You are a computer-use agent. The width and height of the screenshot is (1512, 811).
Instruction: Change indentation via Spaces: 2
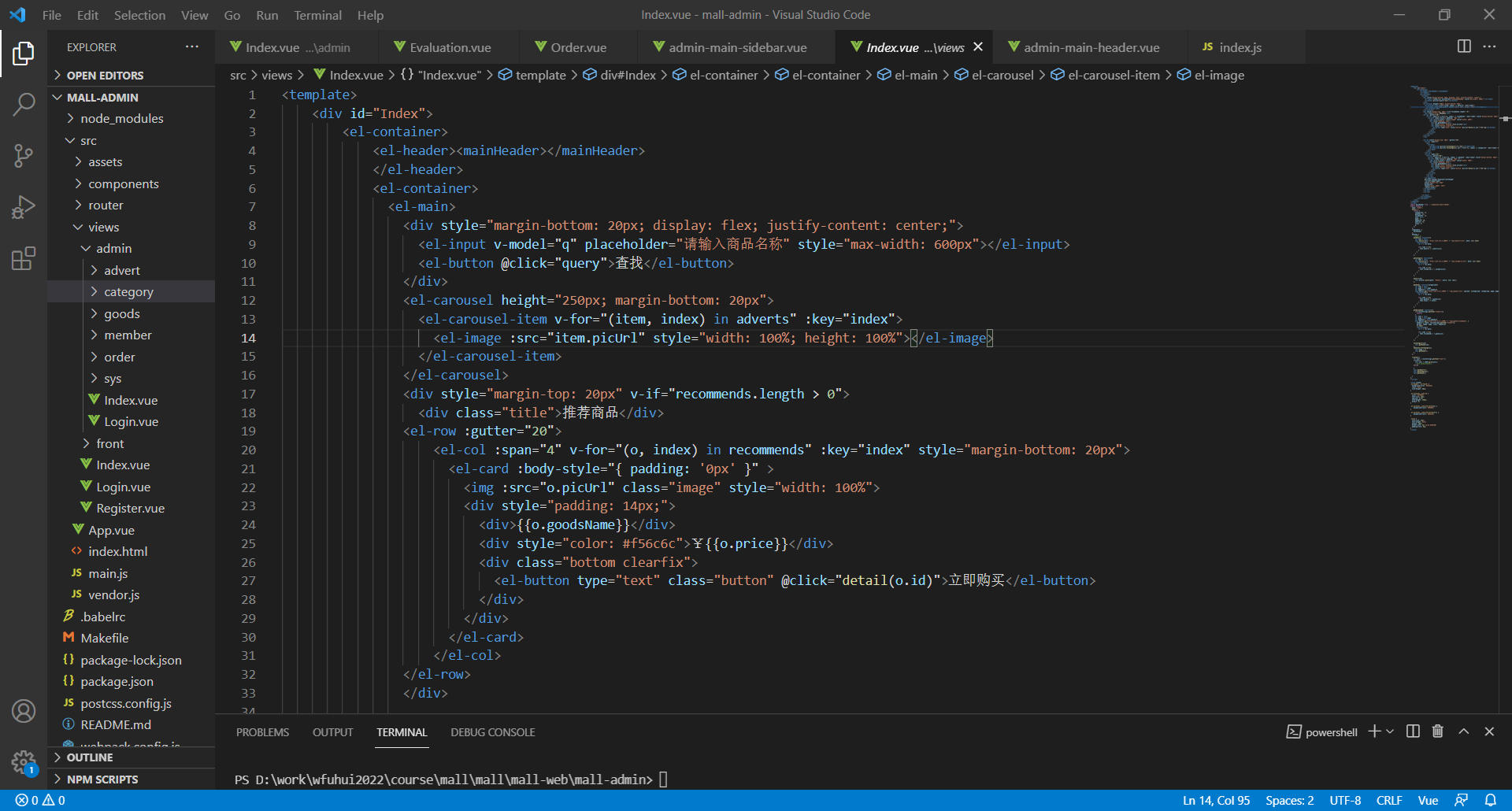(x=1289, y=800)
